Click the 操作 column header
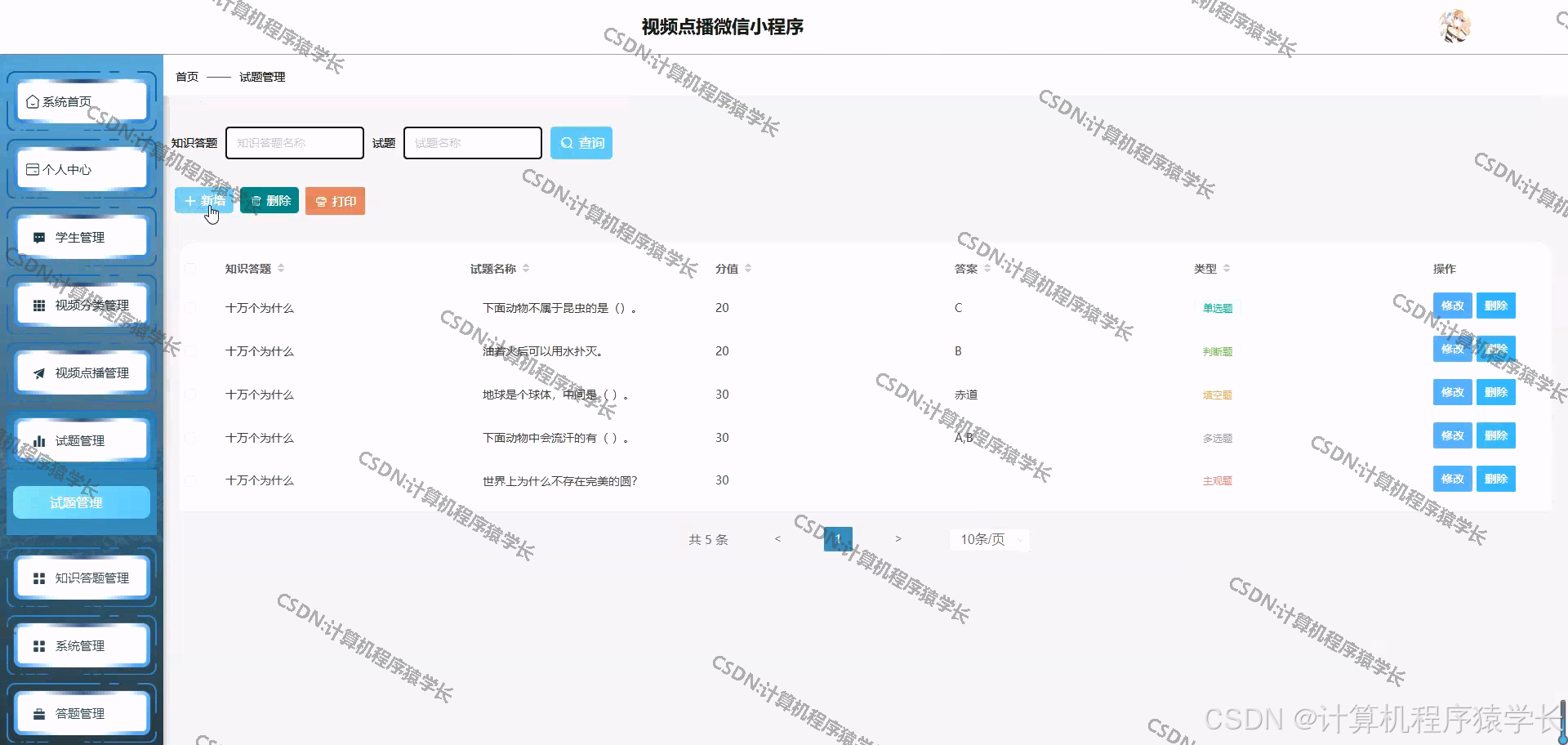The width and height of the screenshot is (1568, 745). (1444, 269)
